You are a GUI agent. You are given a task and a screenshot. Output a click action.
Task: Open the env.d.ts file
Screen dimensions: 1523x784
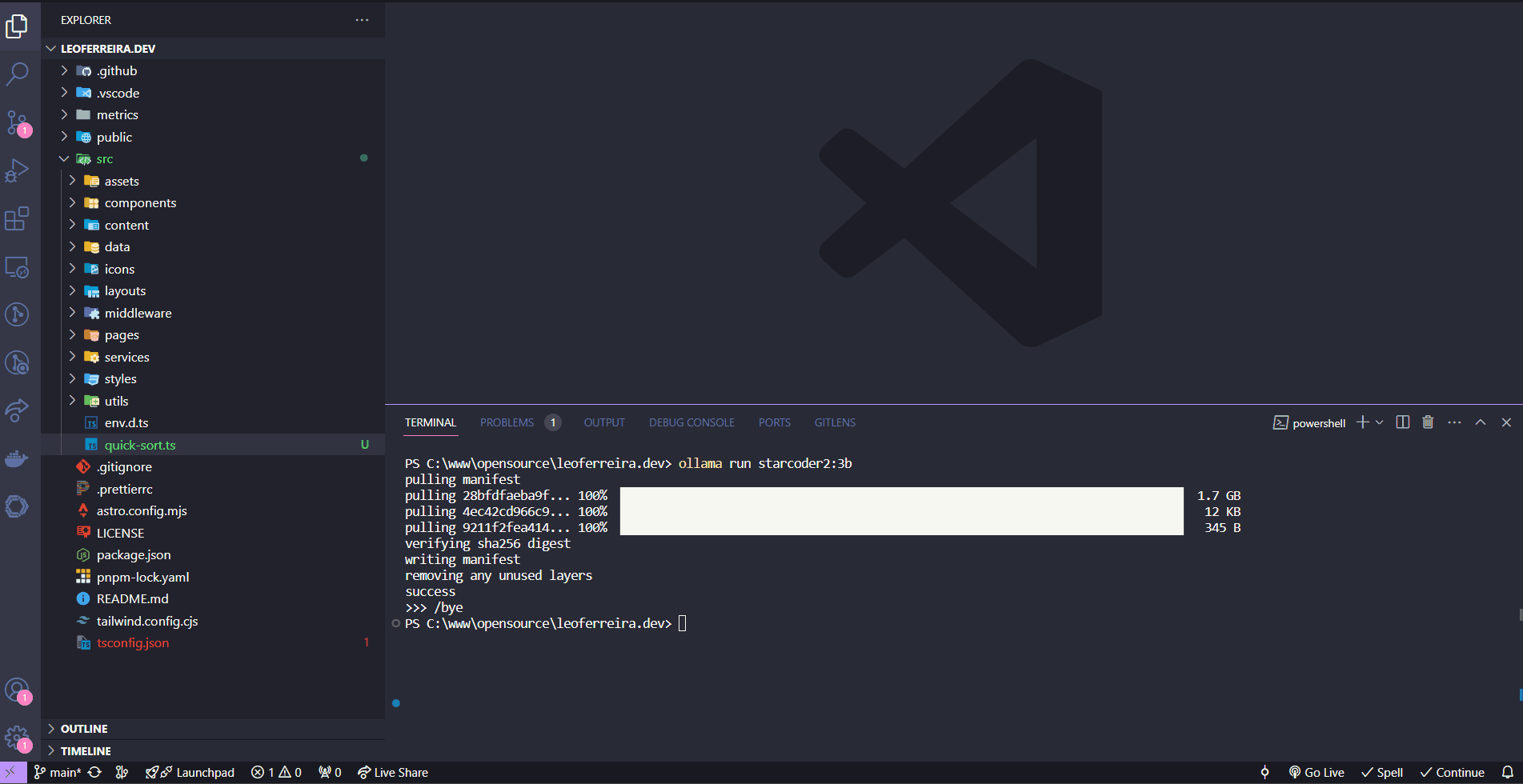213,423
